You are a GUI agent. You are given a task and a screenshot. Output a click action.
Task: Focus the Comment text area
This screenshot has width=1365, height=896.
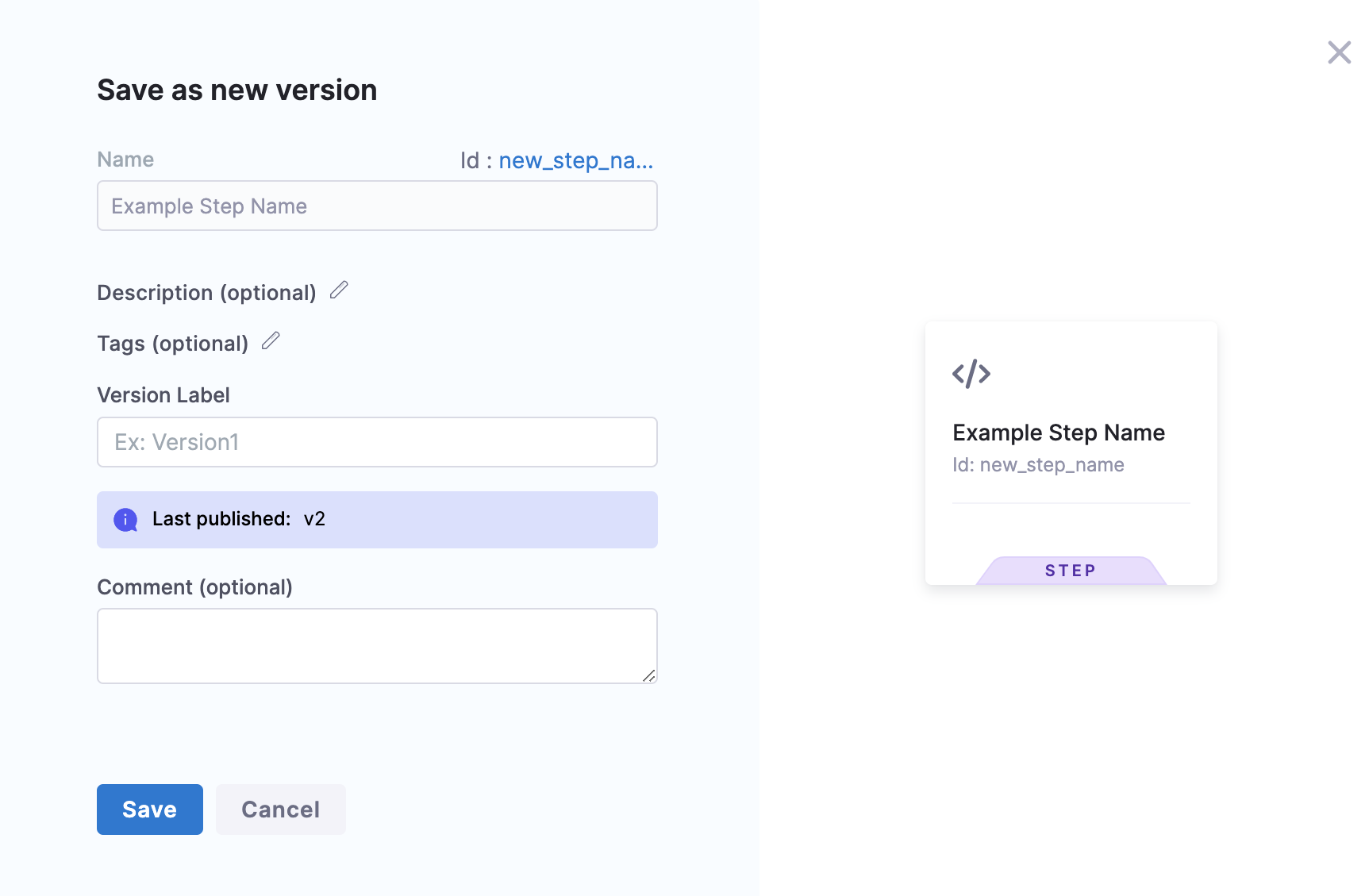point(377,645)
